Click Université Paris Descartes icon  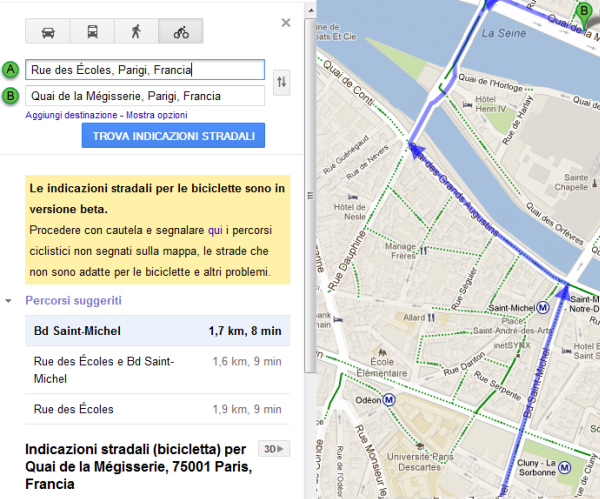point(419,446)
